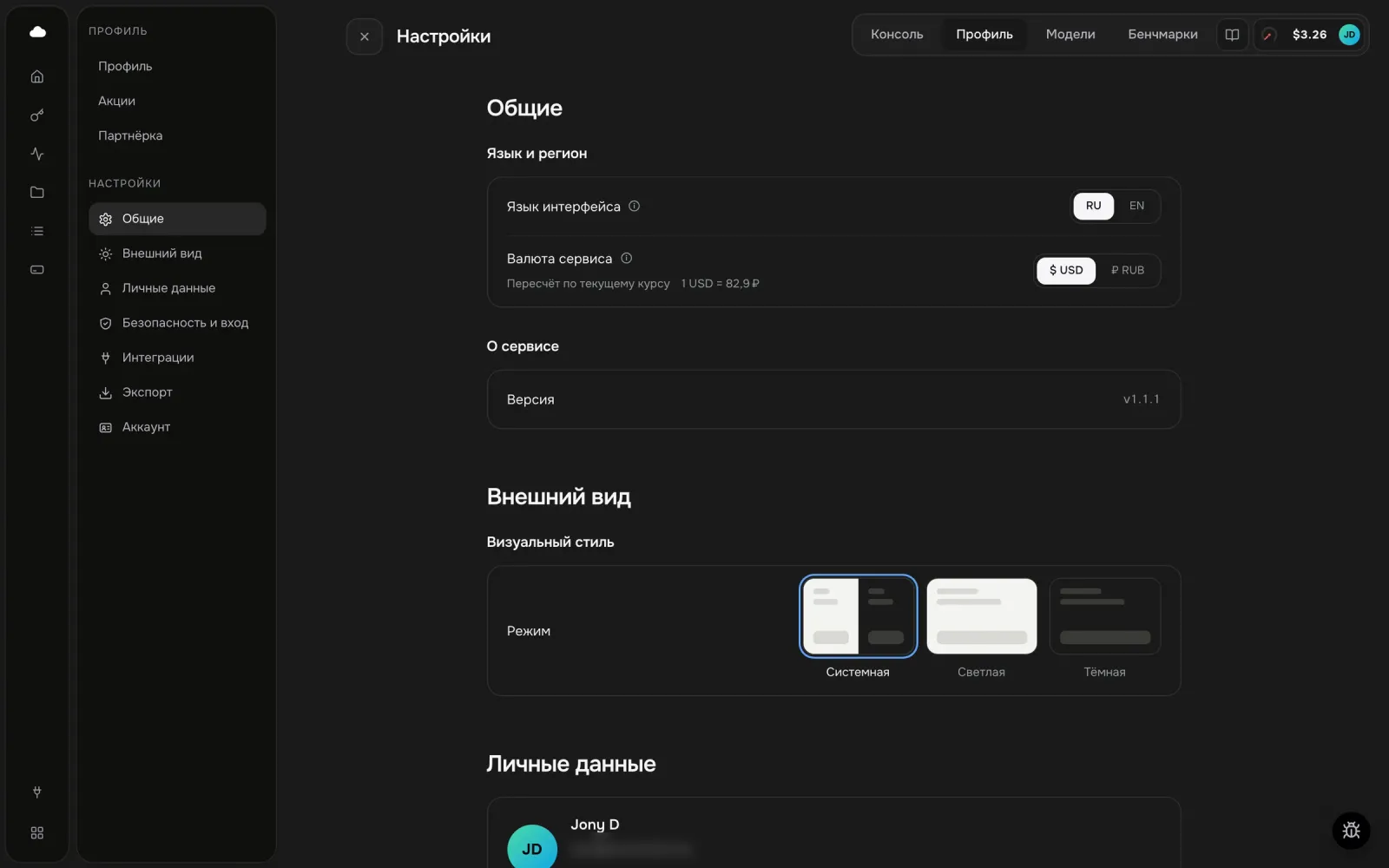The height and width of the screenshot is (868, 1389).
Task: Click the plug icon at rail bottom
Action: (x=37, y=792)
